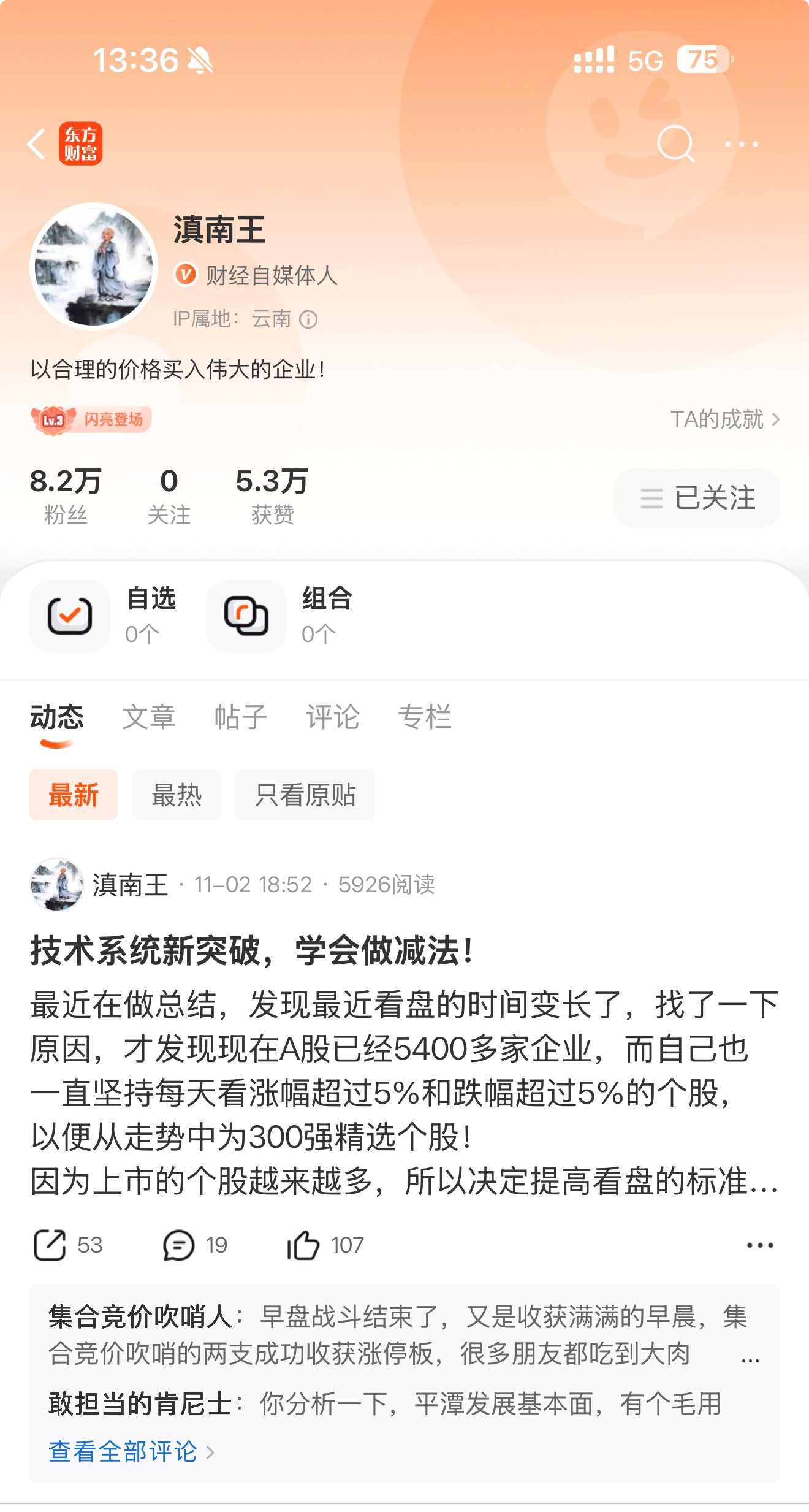Tap the IP属地 info icon
The image size is (809, 1512).
tap(308, 319)
